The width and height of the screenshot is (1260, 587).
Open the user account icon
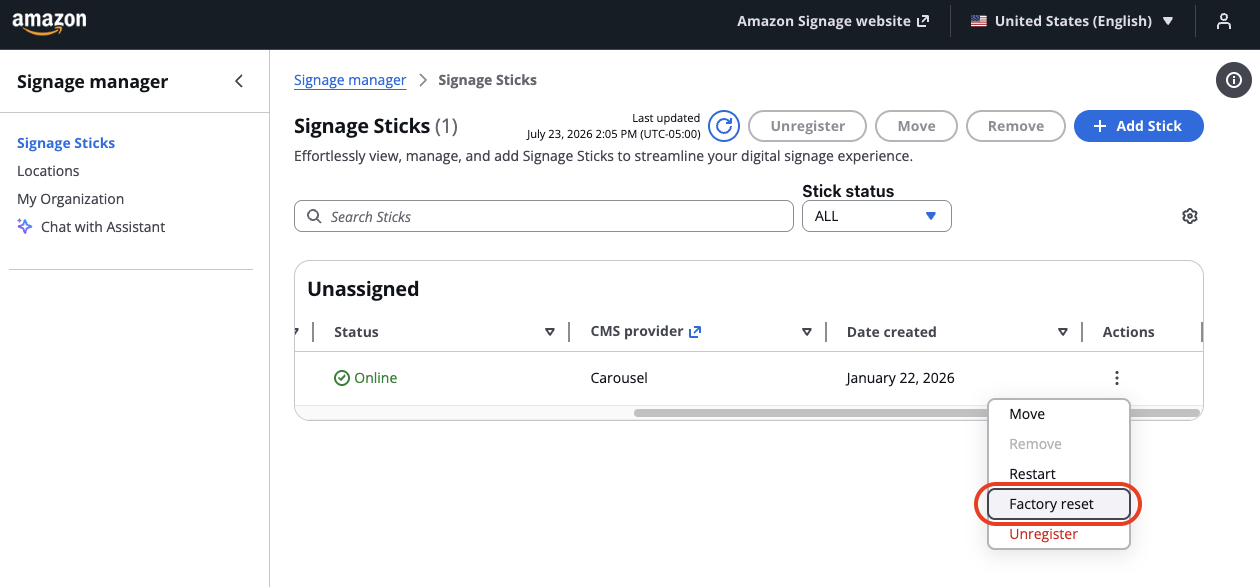1224,21
